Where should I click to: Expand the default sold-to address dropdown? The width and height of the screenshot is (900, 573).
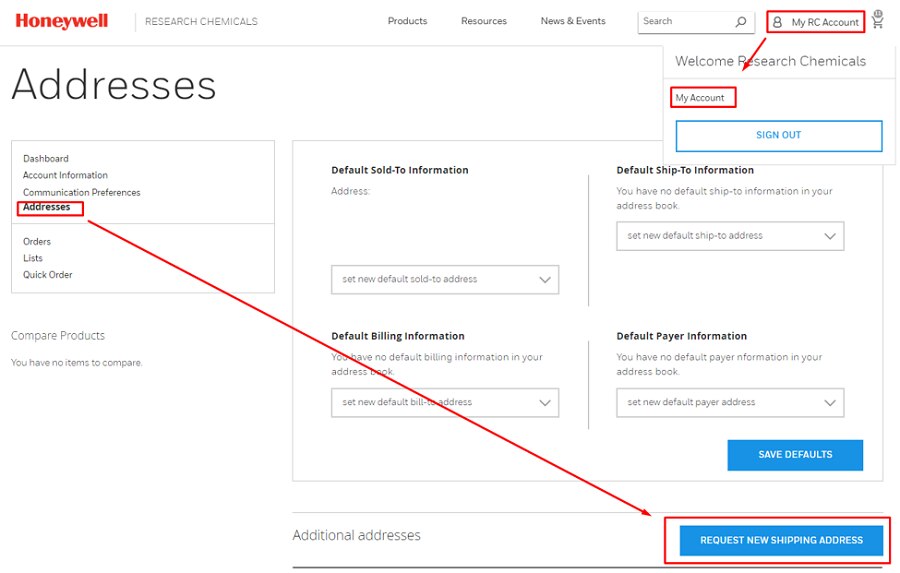point(444,280)
